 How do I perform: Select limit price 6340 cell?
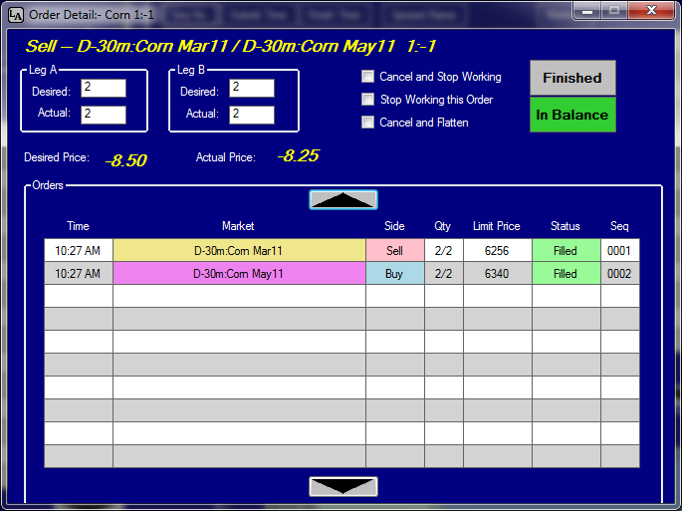[x=496, y=274]
